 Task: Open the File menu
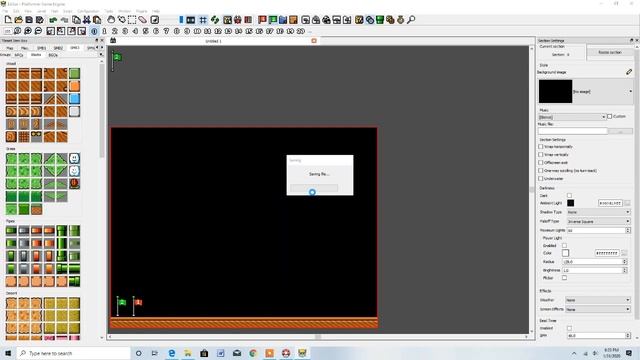click(x=5, y=11)
